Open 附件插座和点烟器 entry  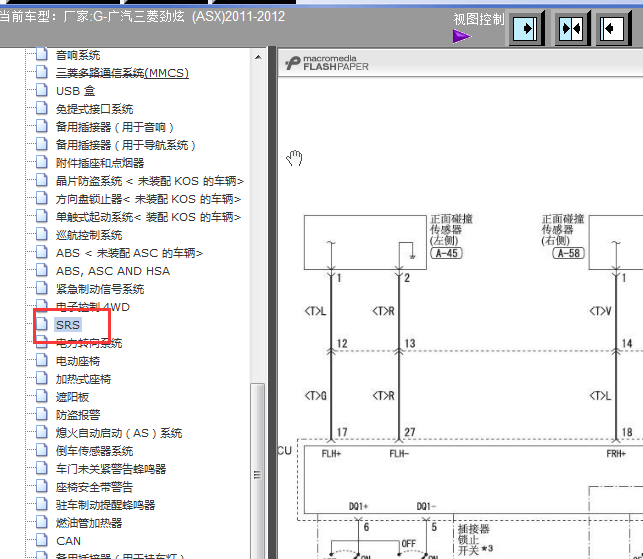pyautogui.click(x=100, y=163)
